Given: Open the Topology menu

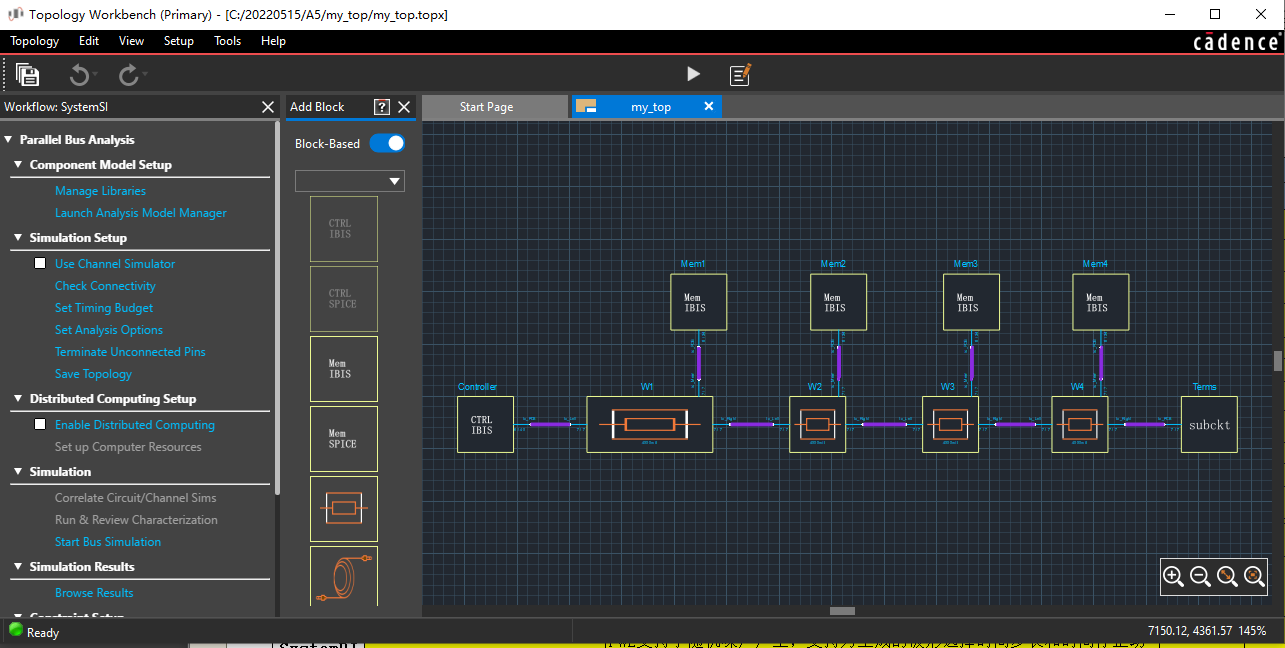Looking at the screenshot, I should point(35,41).
